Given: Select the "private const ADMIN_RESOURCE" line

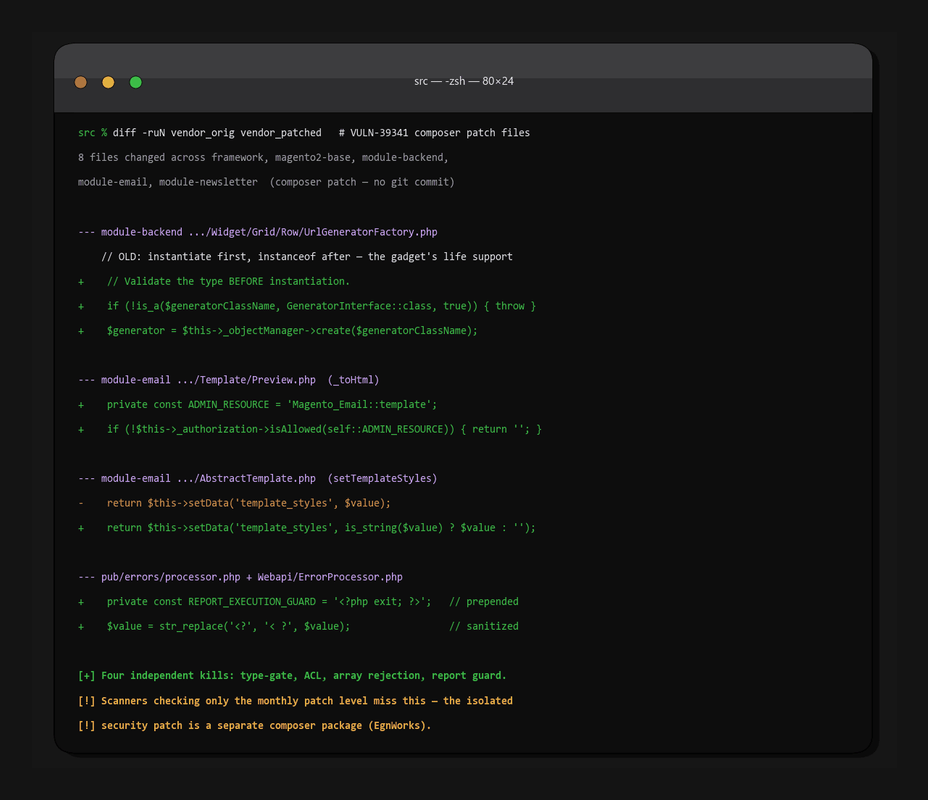Looking at the screenshot, I should click(257, 405).
